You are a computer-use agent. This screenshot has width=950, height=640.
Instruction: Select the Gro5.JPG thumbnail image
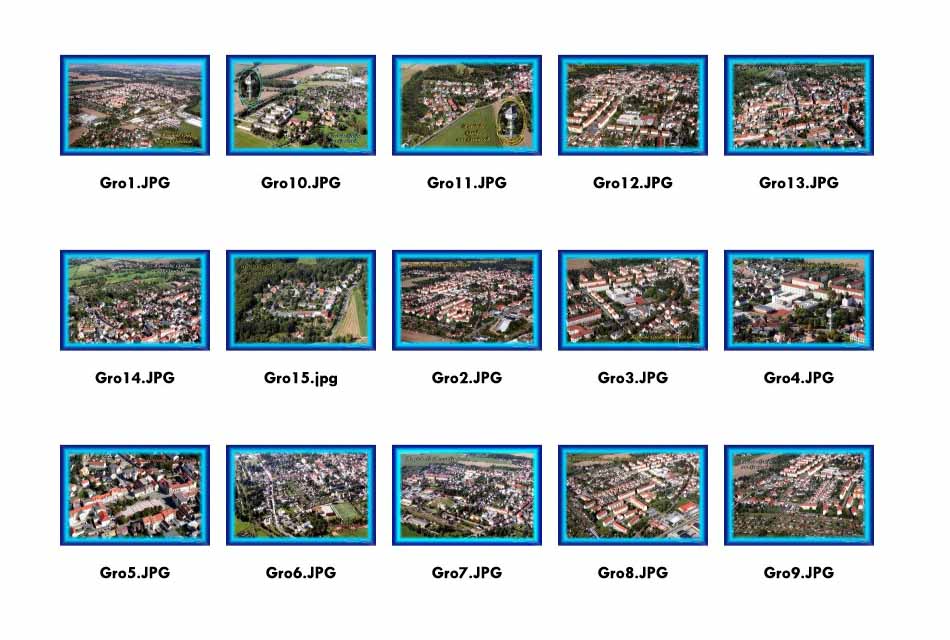pos(135,495)
